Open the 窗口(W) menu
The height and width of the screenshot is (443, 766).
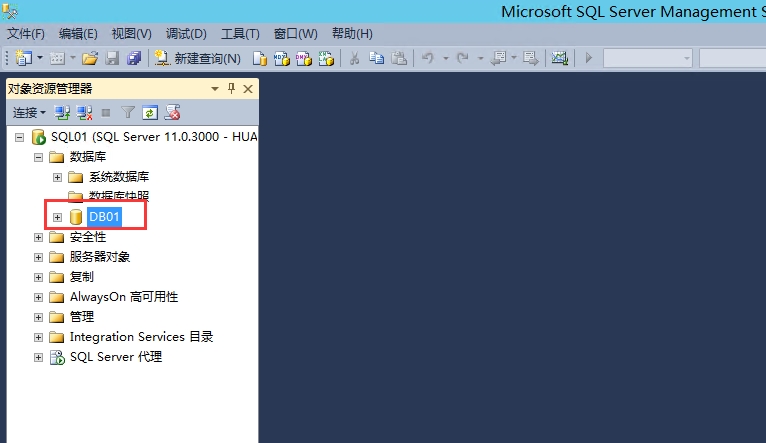coord(296,34)
